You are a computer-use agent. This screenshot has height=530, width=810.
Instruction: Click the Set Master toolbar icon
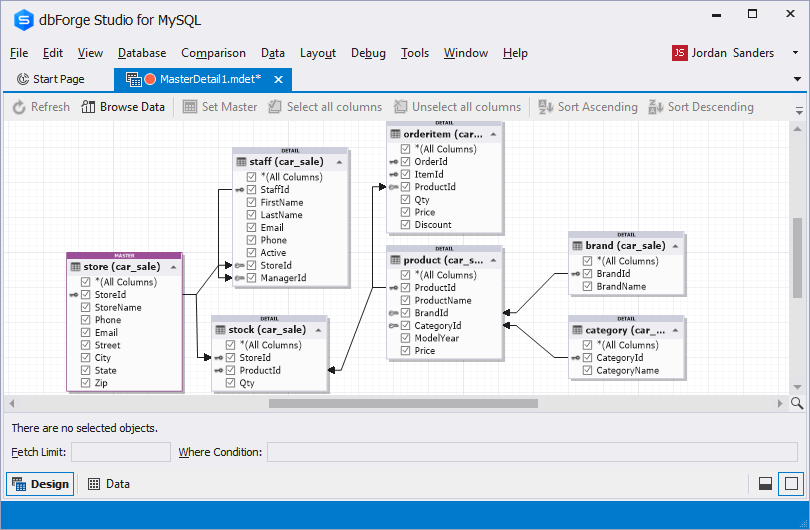[190, 107]
